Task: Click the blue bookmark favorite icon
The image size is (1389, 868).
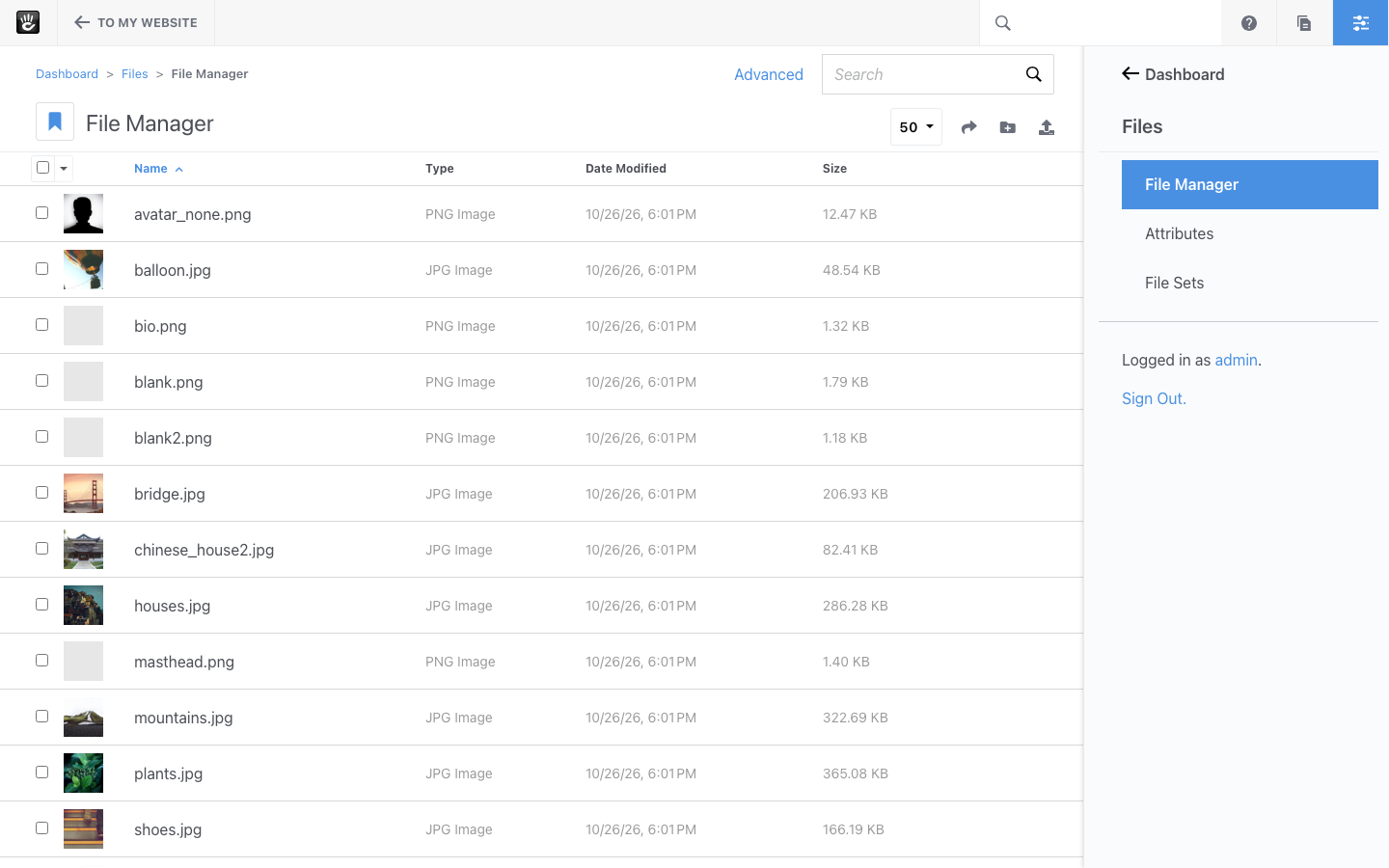Action: [55, 122]
